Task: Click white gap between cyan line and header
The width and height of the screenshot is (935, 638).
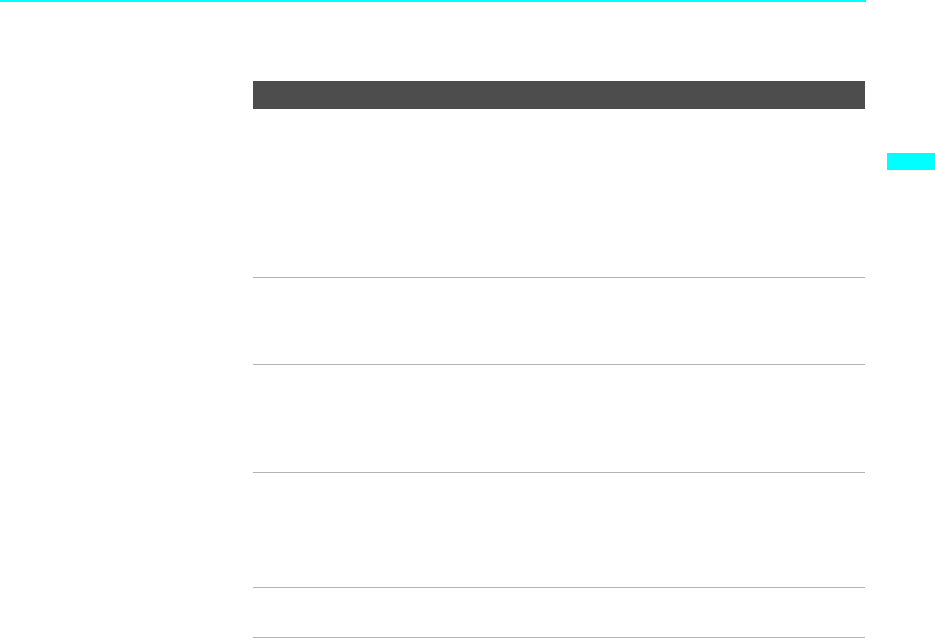Action: point(558,42)
